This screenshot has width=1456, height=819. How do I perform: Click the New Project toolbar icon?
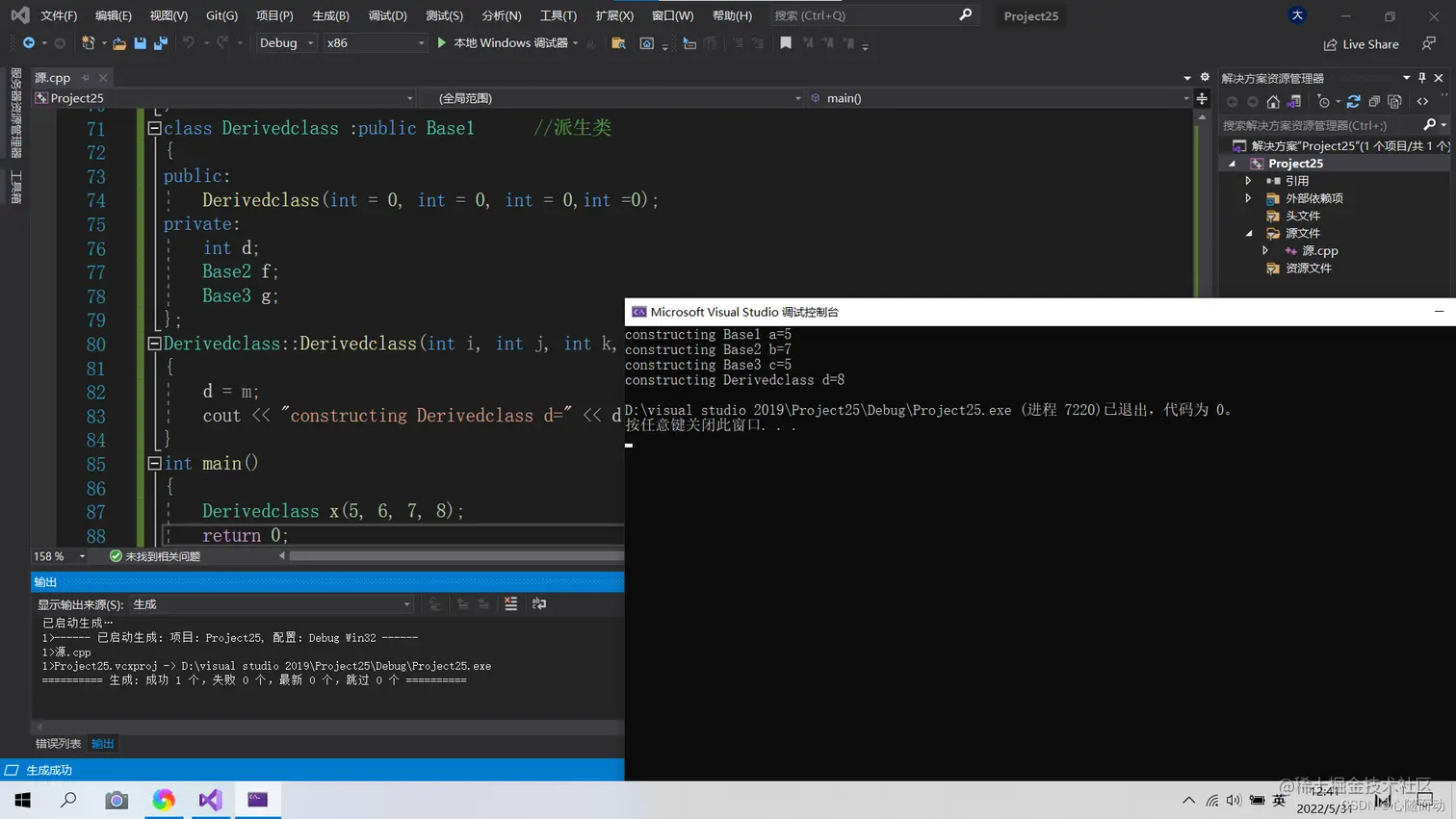pos(88,43)
